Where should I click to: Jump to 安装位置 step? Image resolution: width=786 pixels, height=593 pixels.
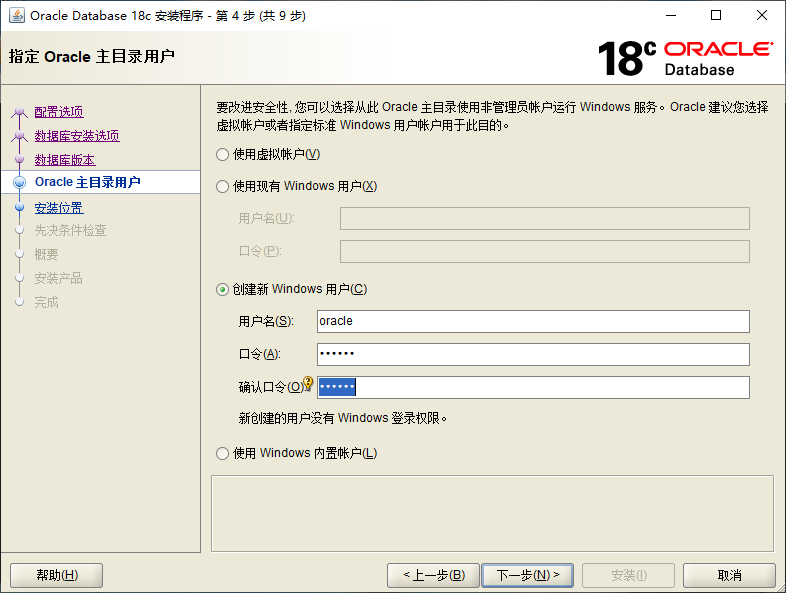59,208
